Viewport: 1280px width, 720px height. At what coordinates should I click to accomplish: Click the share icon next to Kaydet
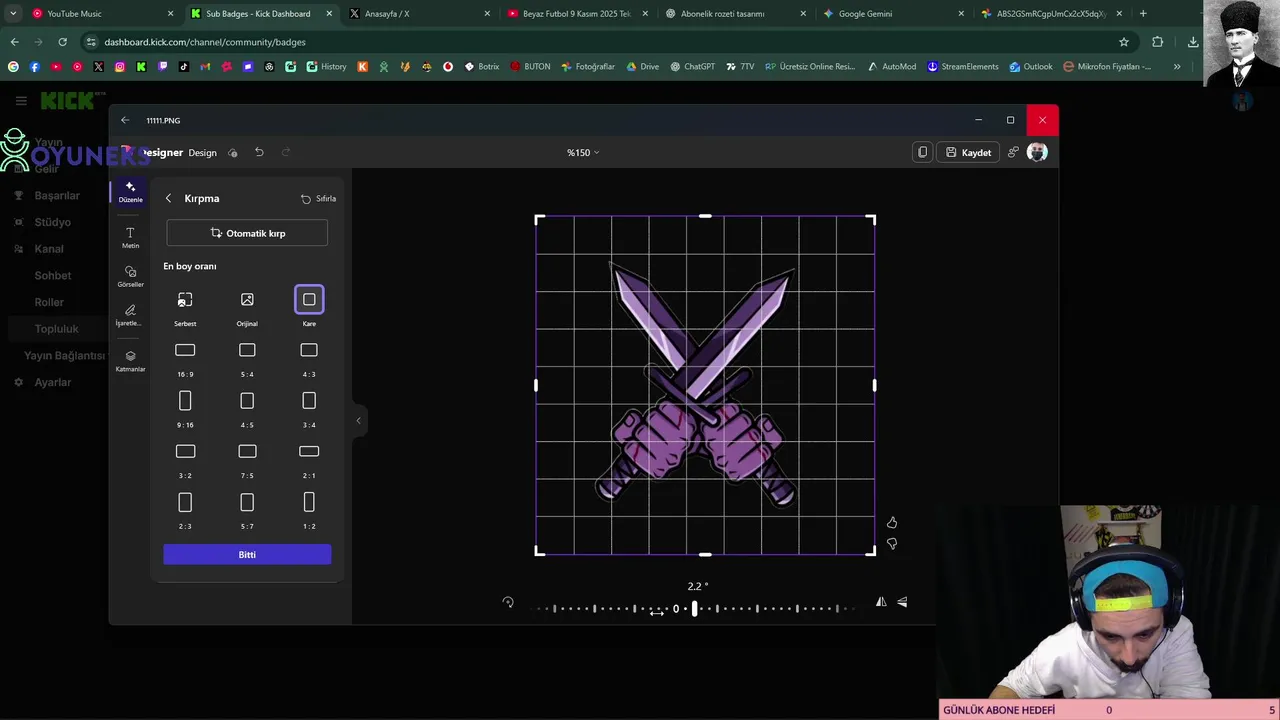click(x=1013, y=152)
